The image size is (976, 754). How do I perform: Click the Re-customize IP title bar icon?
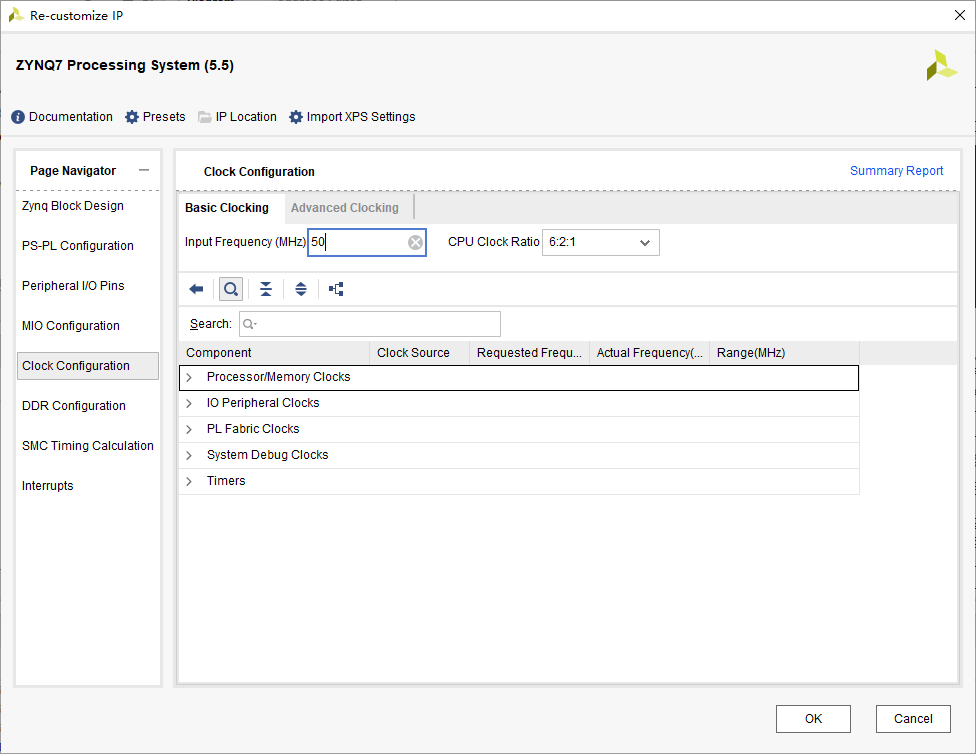[16, 16]
